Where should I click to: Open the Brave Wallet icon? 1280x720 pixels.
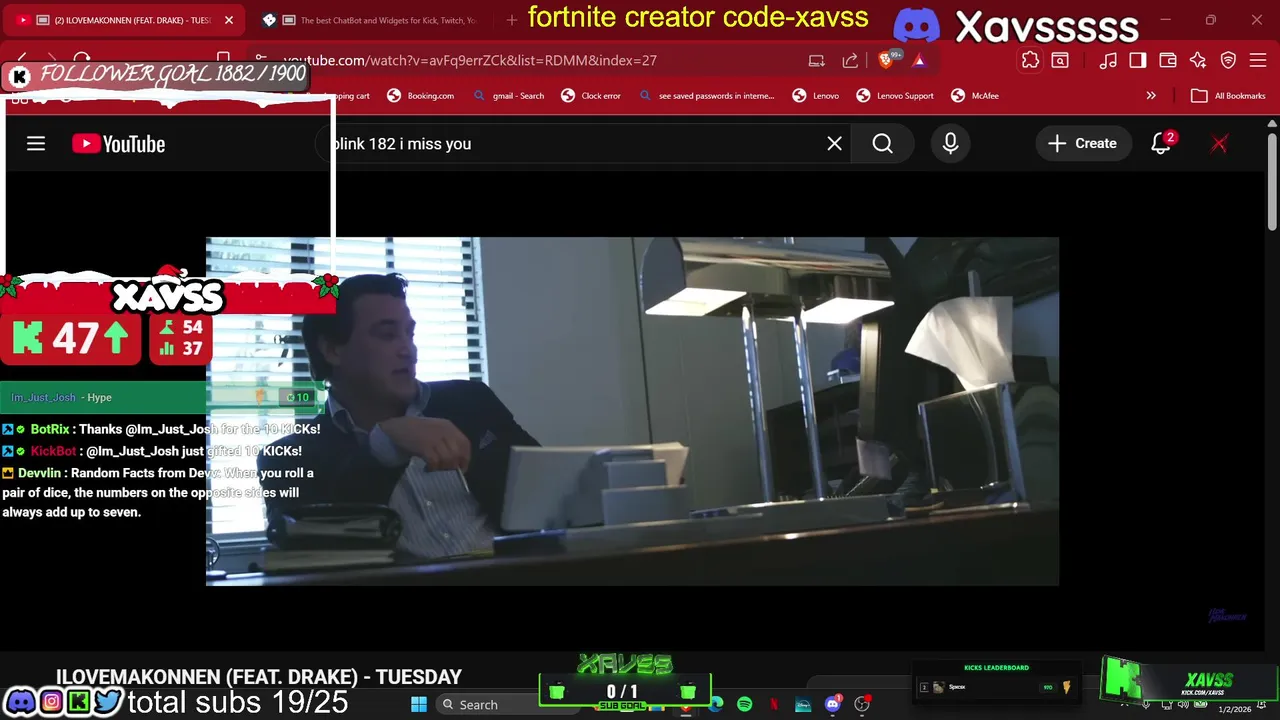pyautogui.click(x=1168, y=60)
